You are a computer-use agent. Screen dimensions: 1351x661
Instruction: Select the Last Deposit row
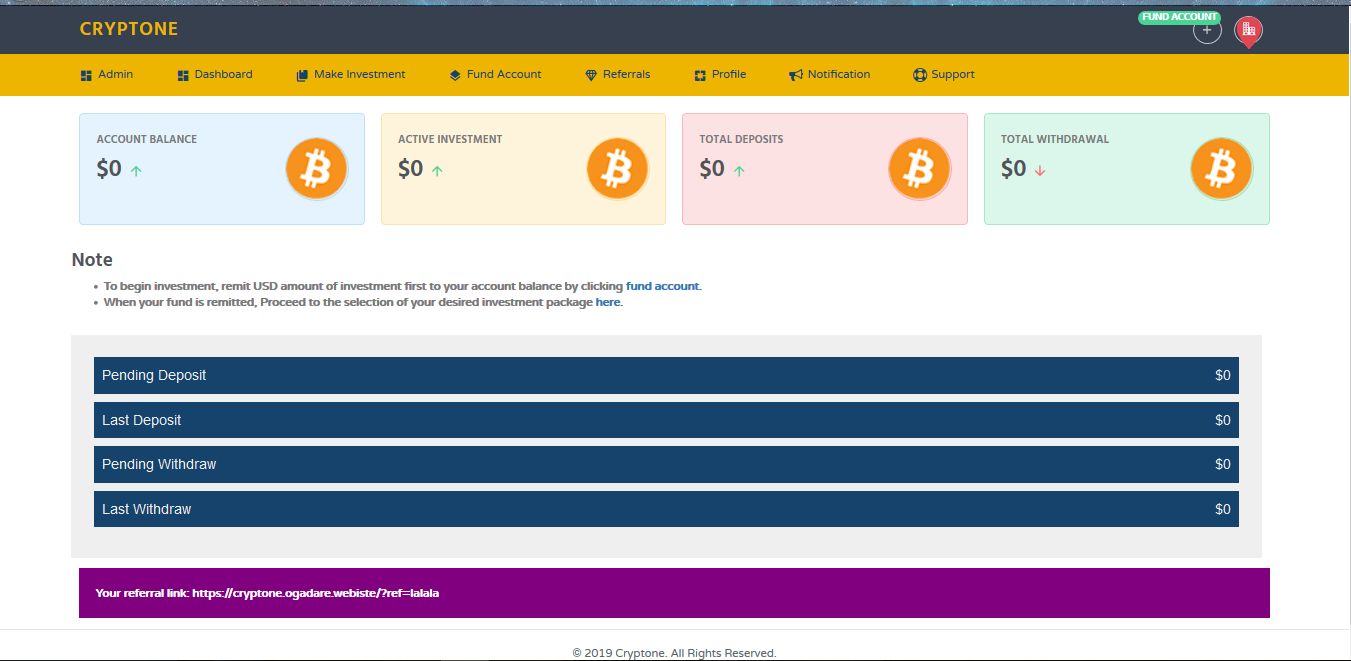click(x=666, y=420)
